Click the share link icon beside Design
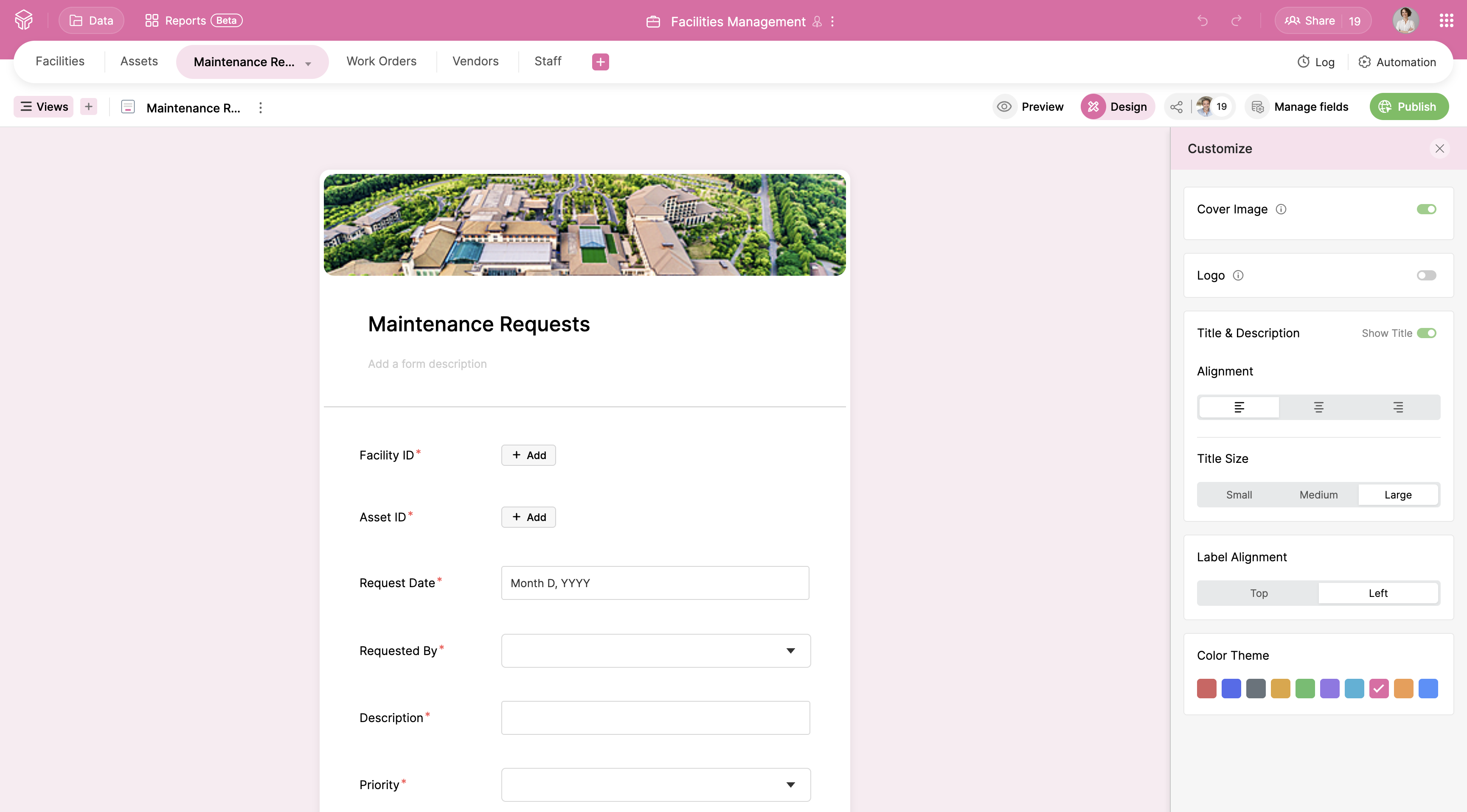Screen dimensions: 1467x812 [1176, 107]
